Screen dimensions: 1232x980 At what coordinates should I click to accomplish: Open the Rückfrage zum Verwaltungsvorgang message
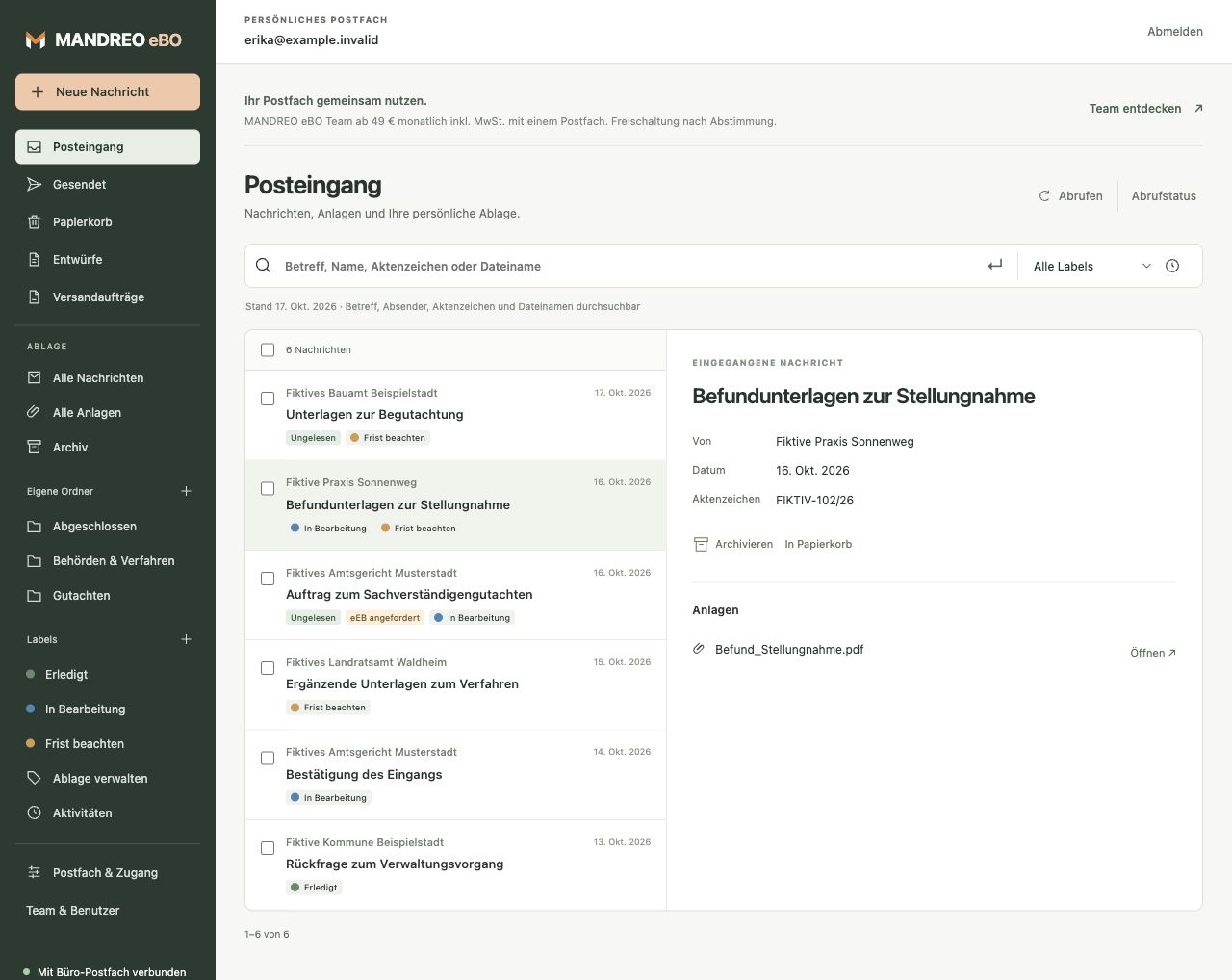(455, 864)
